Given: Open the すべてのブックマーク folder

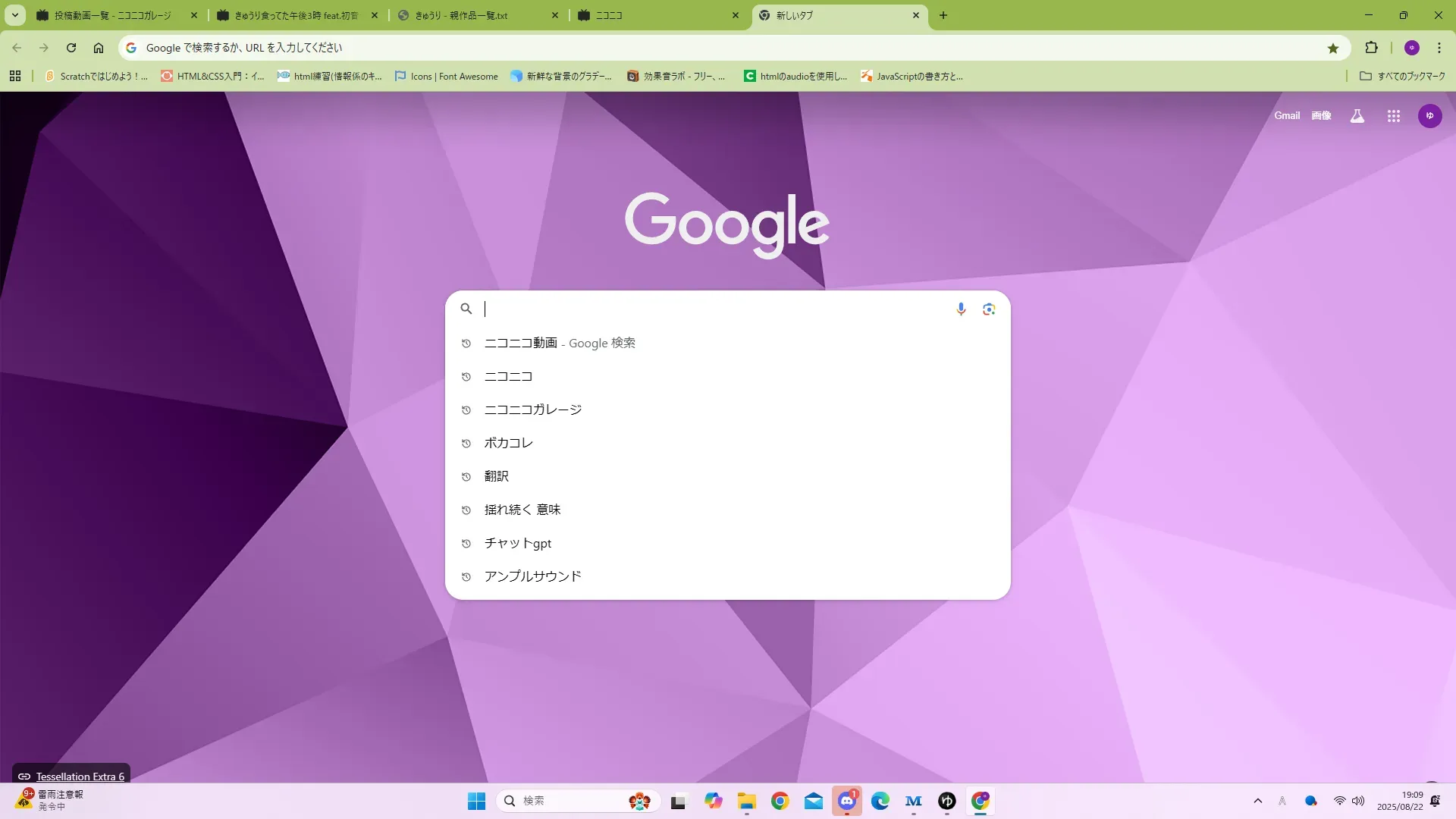Looking at the screenshot, I should (1402, 77).
